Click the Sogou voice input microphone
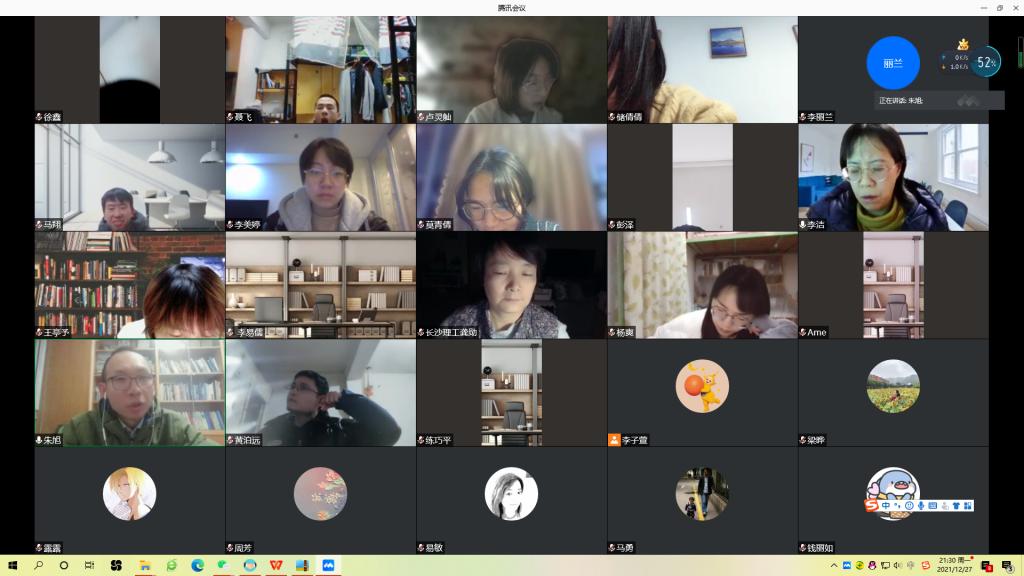This screenshot has height=576, width=1024. click(x=921, y=506)
